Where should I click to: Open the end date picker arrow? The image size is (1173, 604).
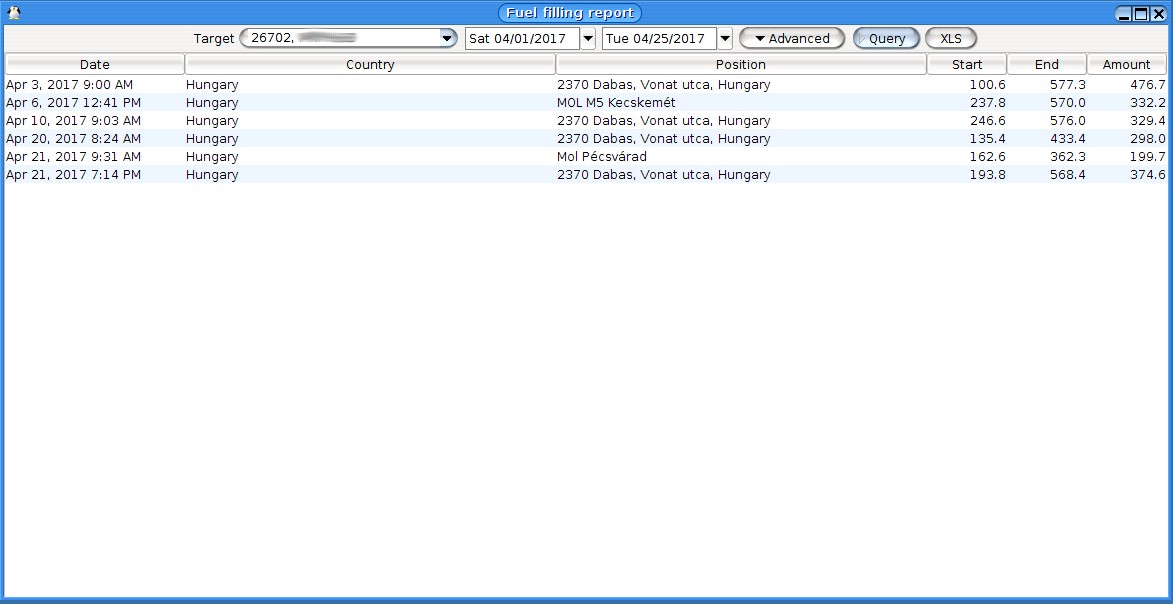(725, 39)
